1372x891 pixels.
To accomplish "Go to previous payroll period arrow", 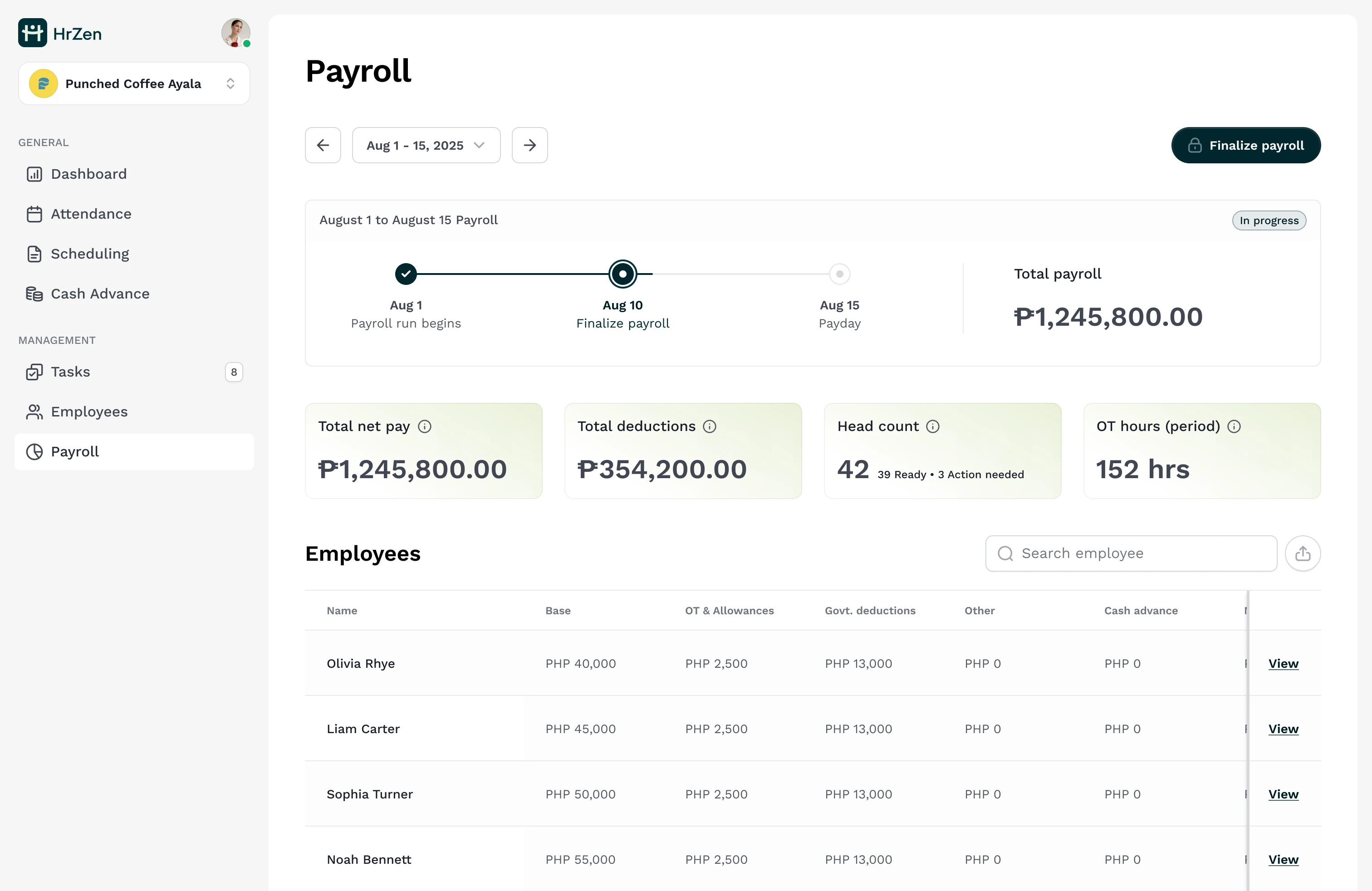I will [323, 145].
